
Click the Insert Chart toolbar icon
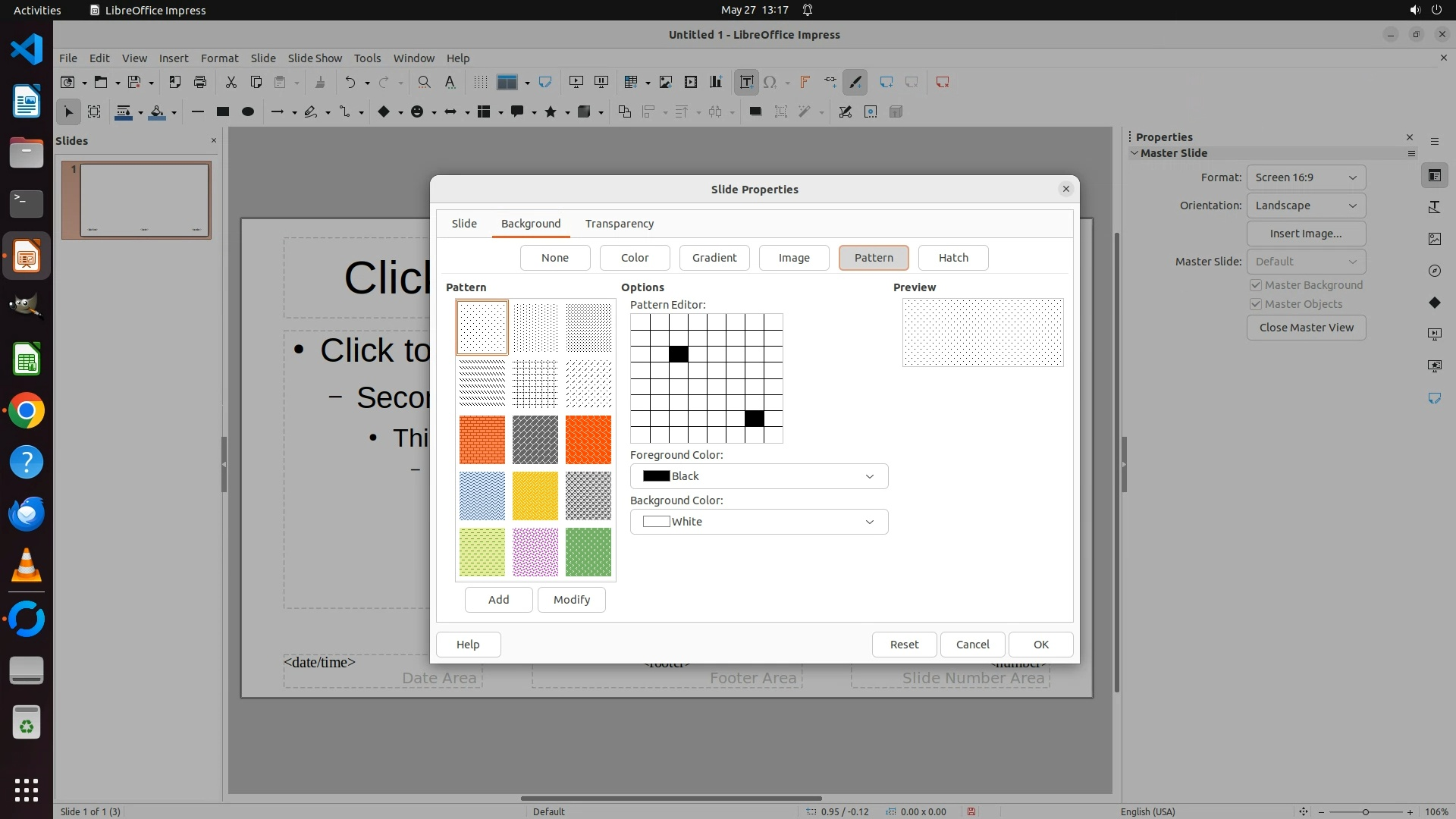[716, 83]
